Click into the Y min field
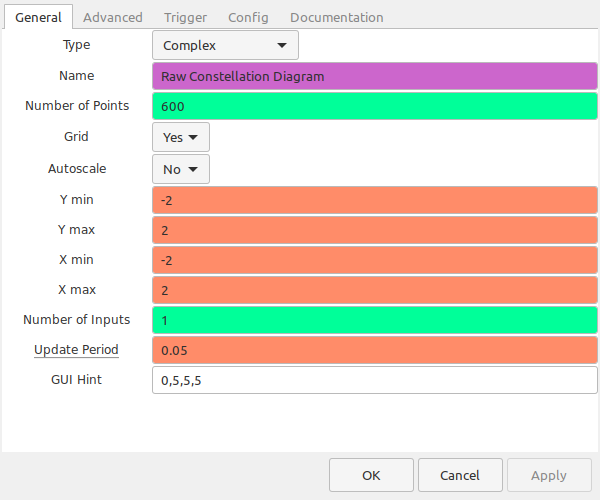Image resolution: width=600 pixels, height=500 pixels. coord(375,200)
